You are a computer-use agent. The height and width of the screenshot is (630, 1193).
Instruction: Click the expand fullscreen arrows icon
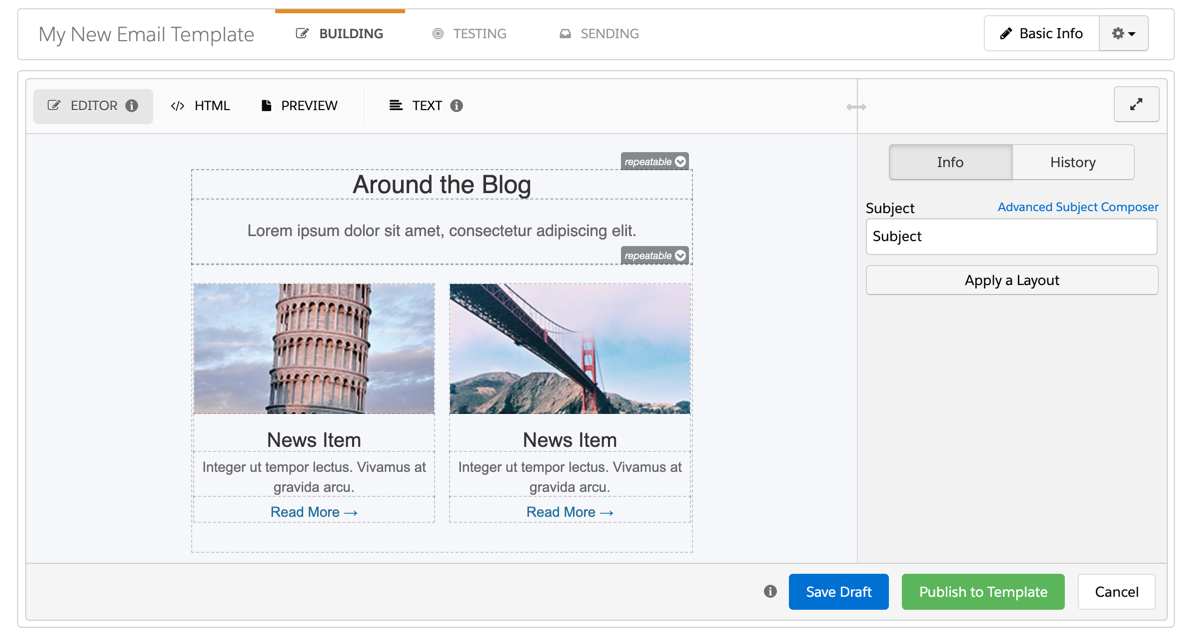coord(1136,105)
